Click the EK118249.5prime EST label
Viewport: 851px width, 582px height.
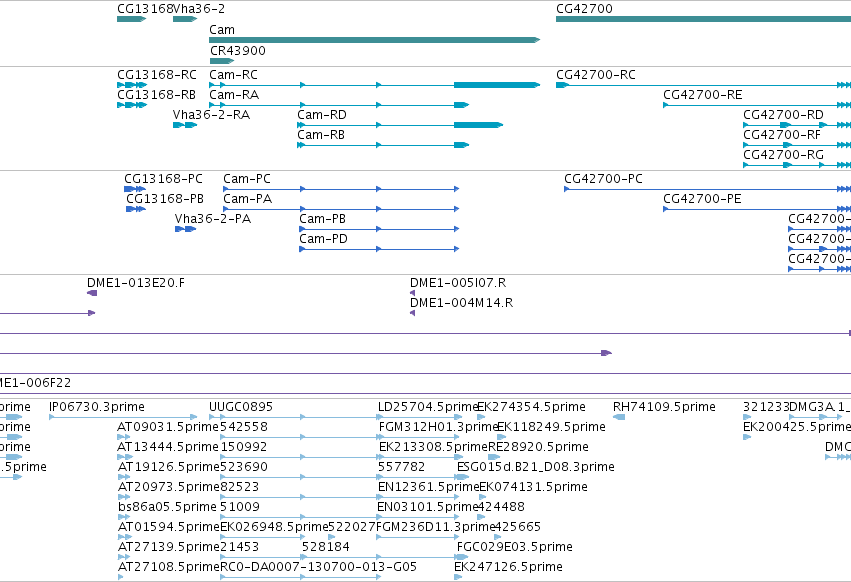(x=551, y=427)
